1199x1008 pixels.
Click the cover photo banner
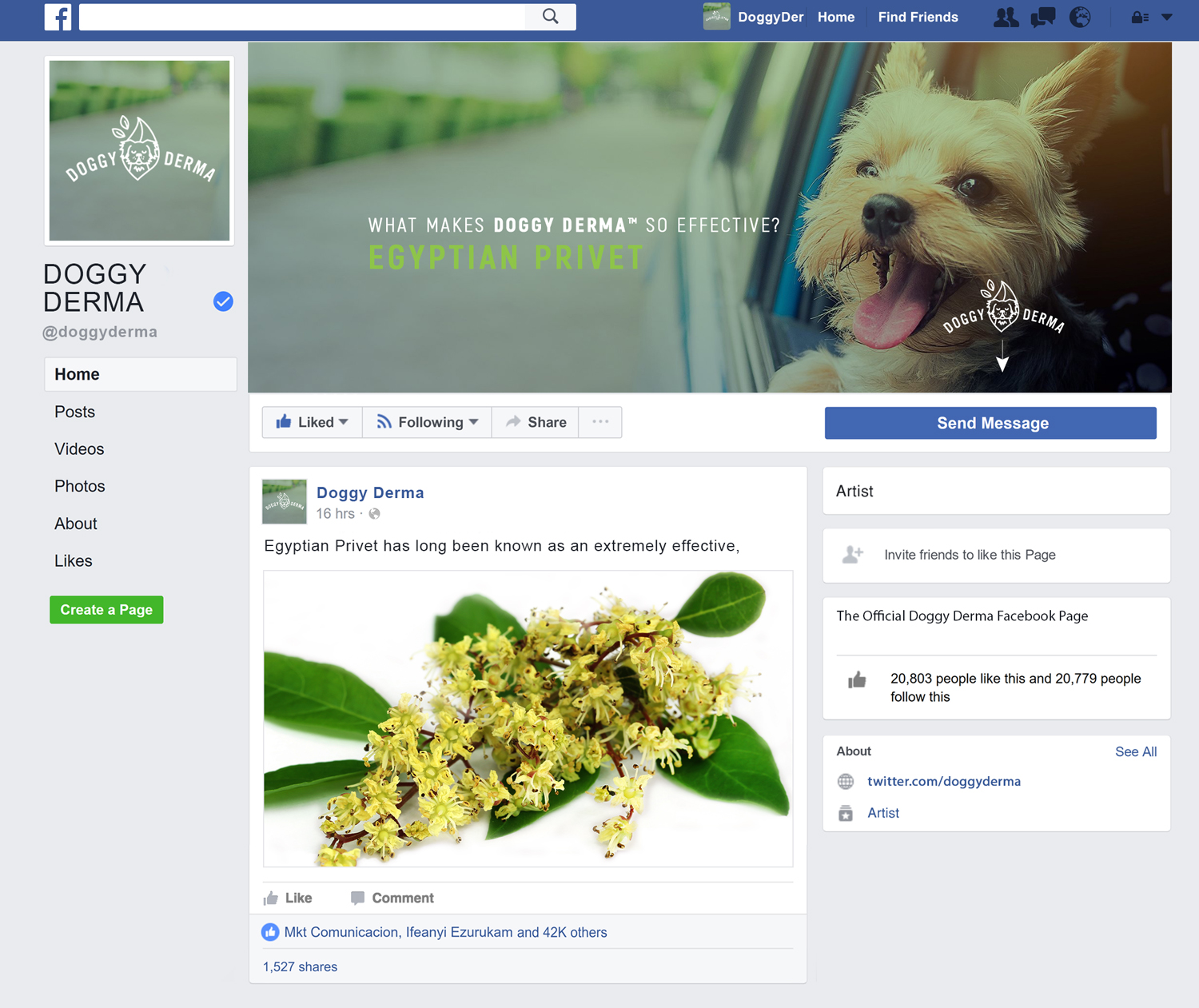(710, 217)
